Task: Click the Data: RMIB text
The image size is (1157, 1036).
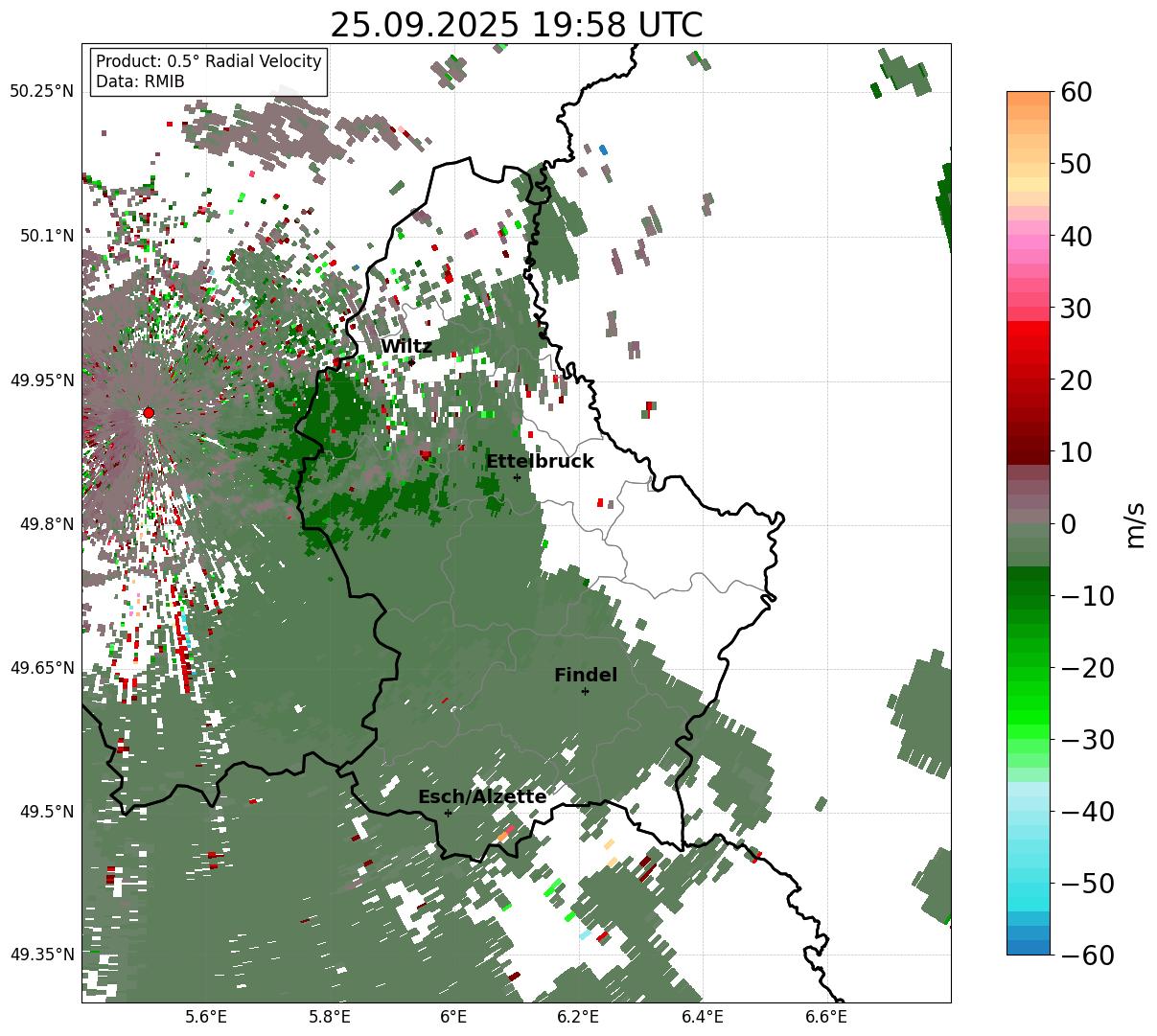Action: click(x=140, y=81)
